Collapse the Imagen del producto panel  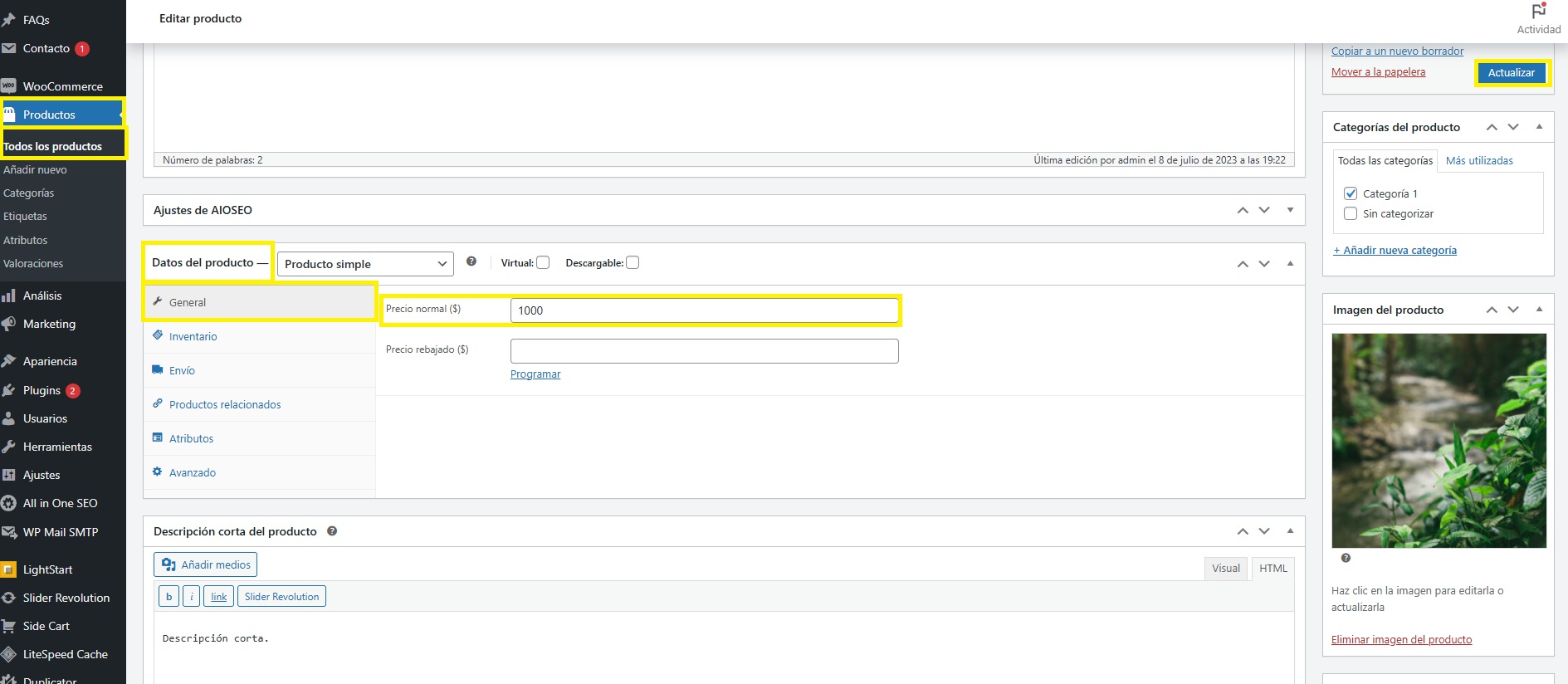pyautogui.click(x=1539, y=310)
